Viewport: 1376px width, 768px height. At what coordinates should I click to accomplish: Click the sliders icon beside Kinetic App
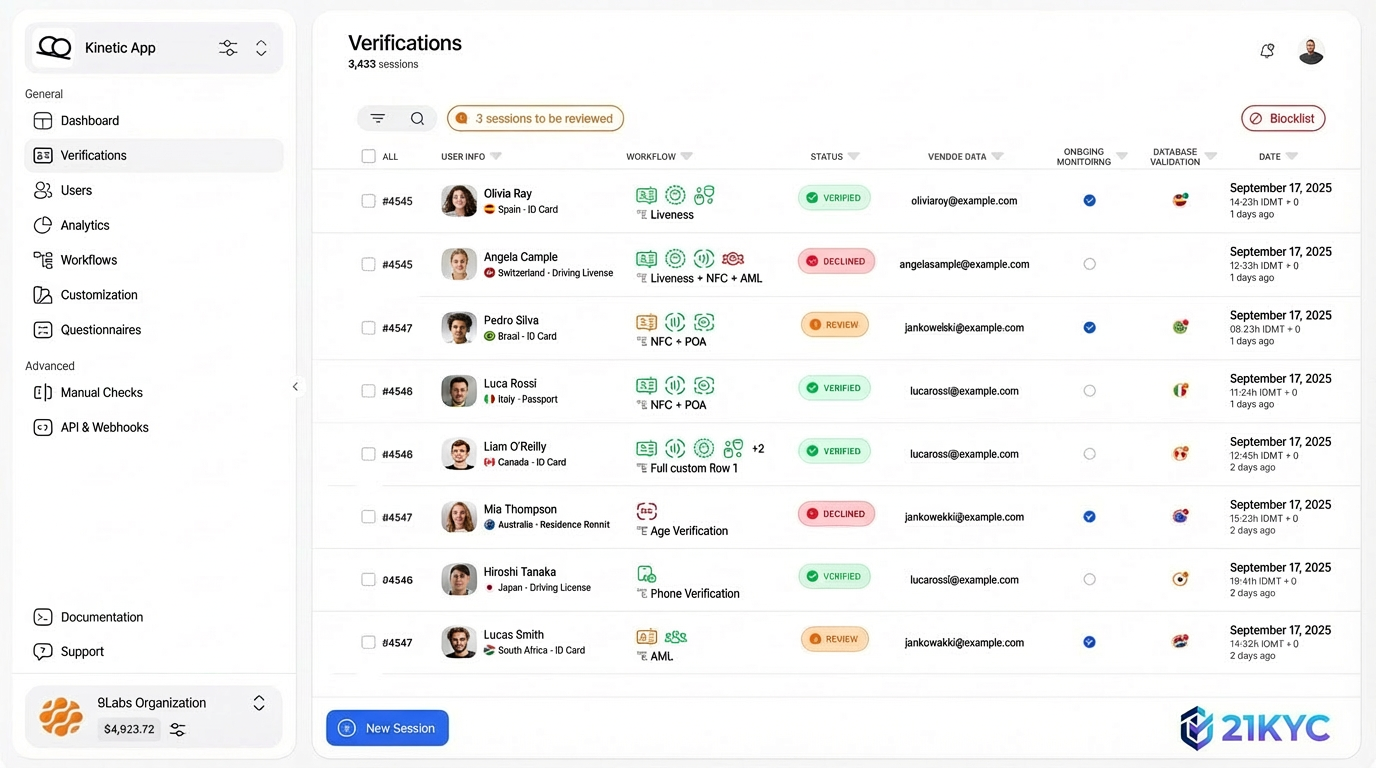[228, 48]
